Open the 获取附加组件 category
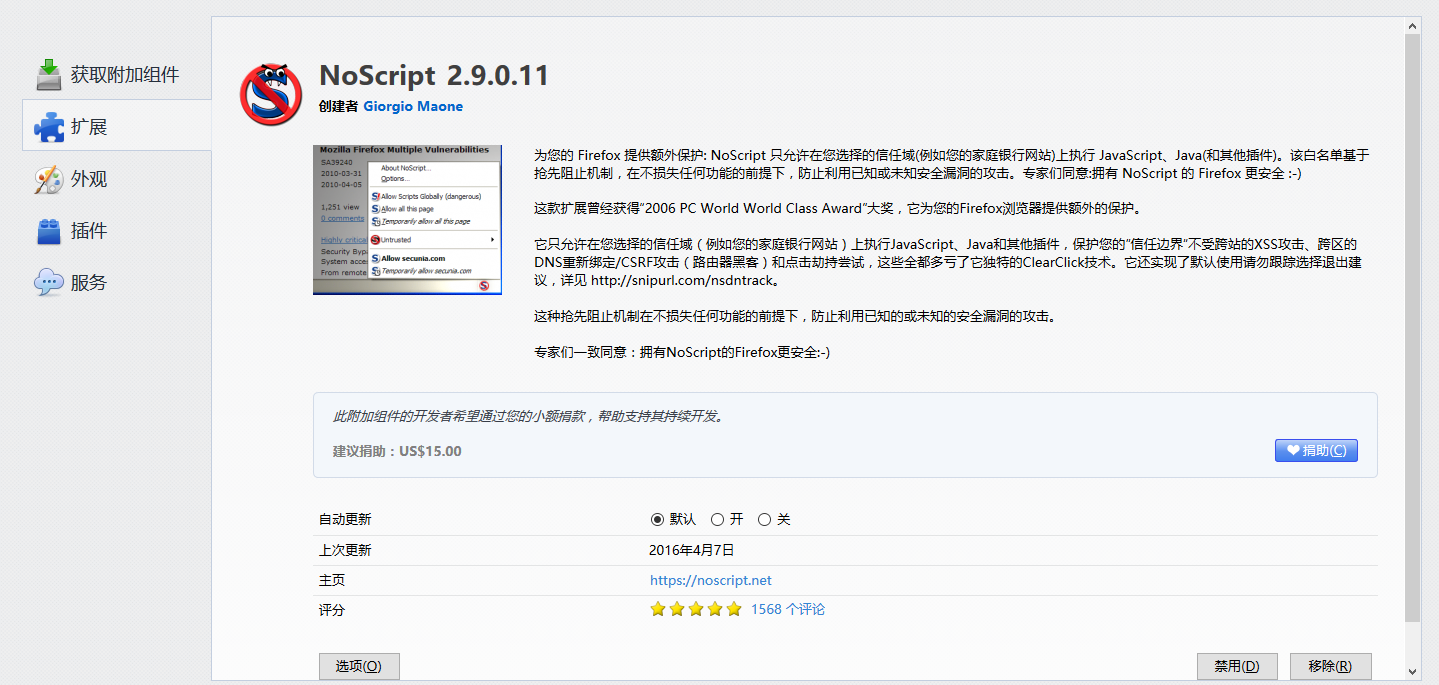1439x685 pixels. (x=116, y=75)
